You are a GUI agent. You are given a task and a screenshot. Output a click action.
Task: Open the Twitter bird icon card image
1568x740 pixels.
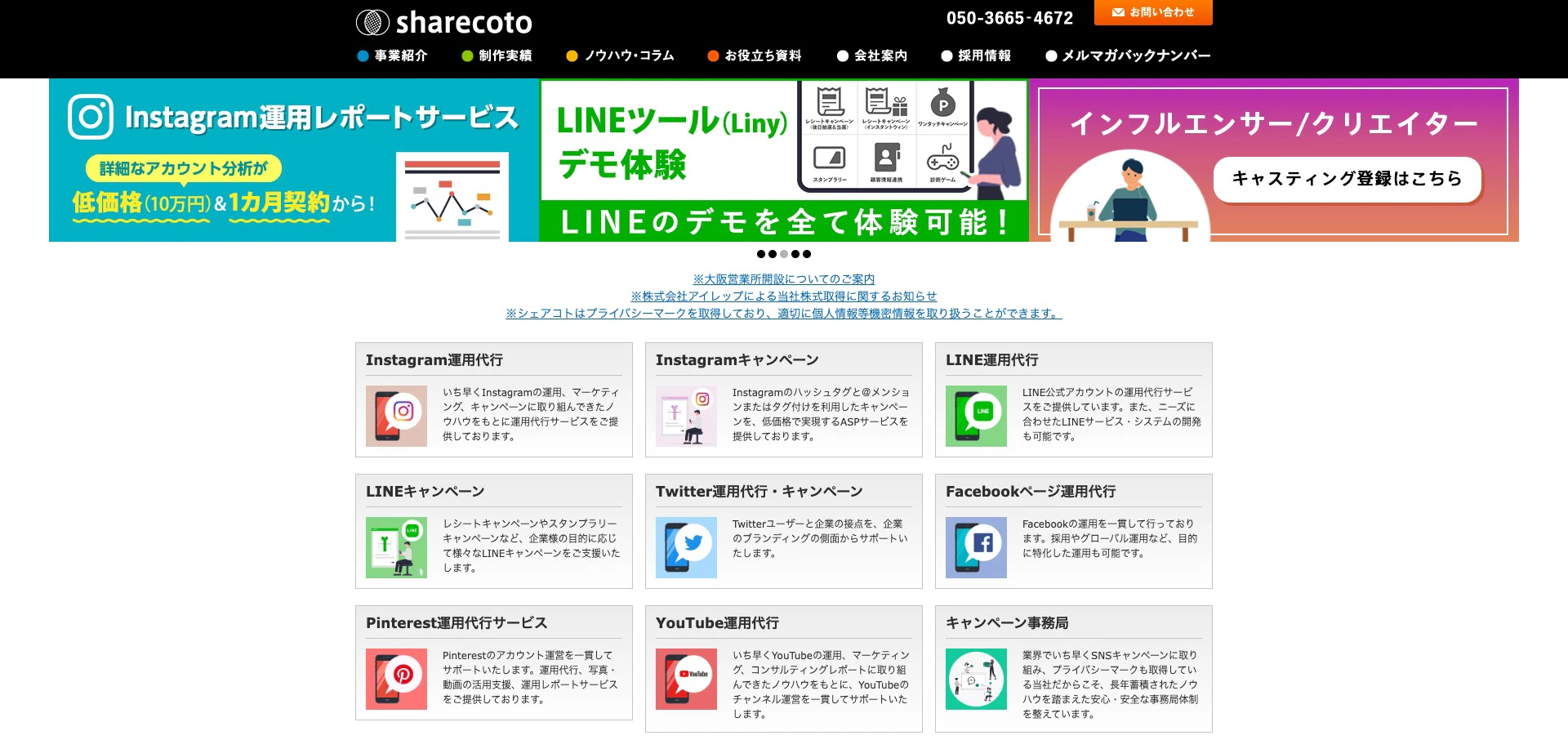tap(686, 547)
